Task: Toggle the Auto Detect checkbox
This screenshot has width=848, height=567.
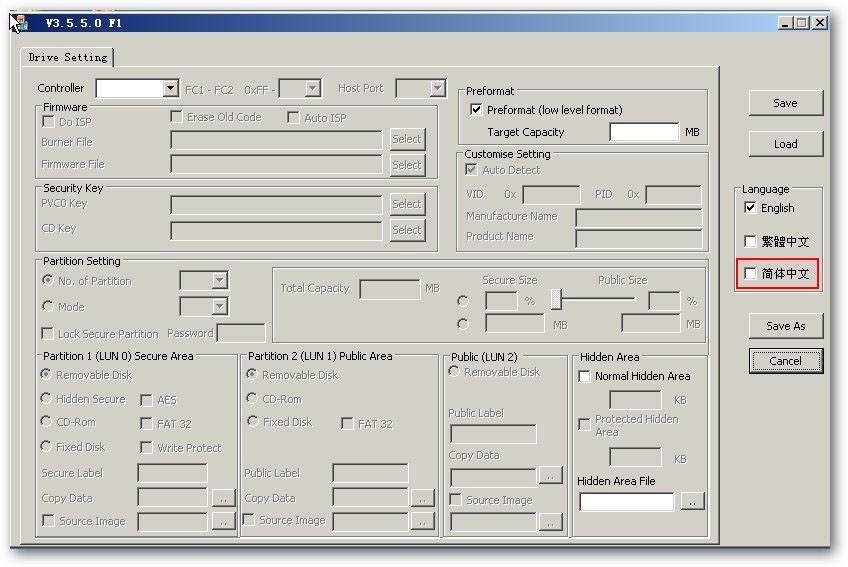Action: pos(471,170)
